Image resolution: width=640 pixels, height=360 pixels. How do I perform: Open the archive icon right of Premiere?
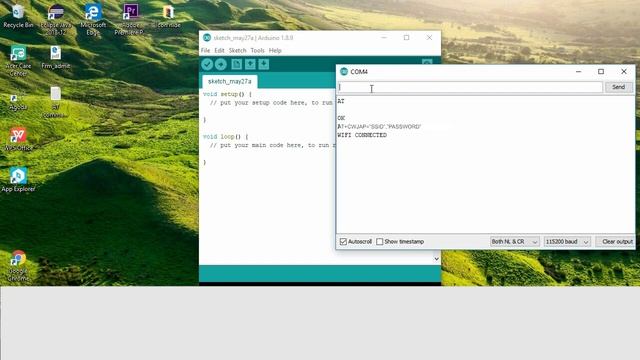click(167, 16)
